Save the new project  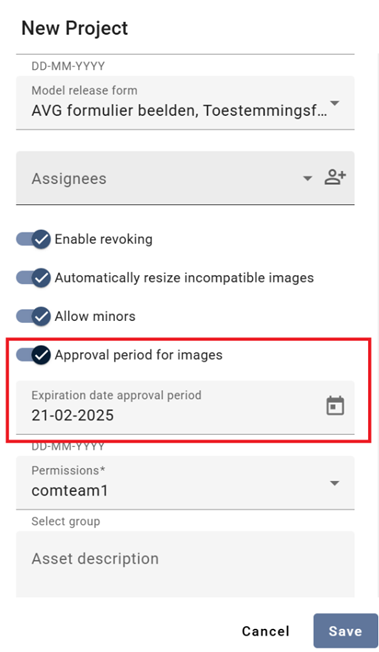(345, 631)
